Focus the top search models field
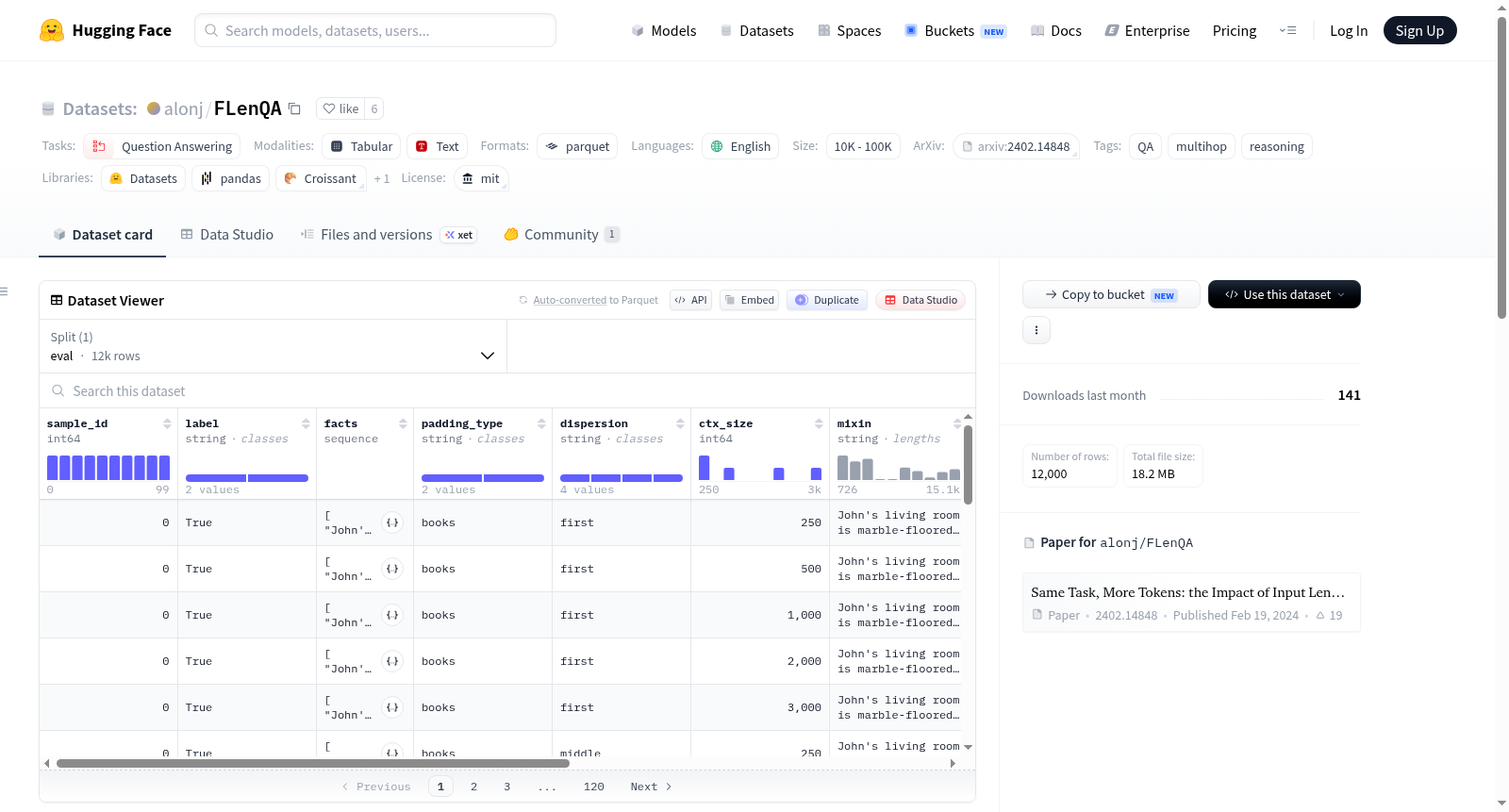The image size is (1509, 812). tap(375, 30)
